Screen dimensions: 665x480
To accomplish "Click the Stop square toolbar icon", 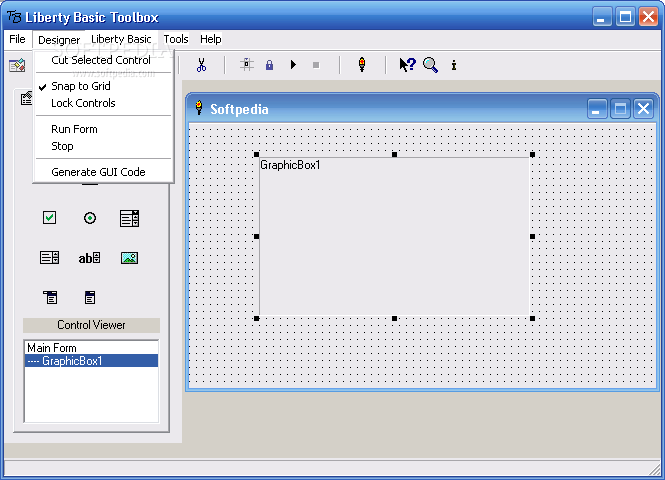I will tap(316, 65).
